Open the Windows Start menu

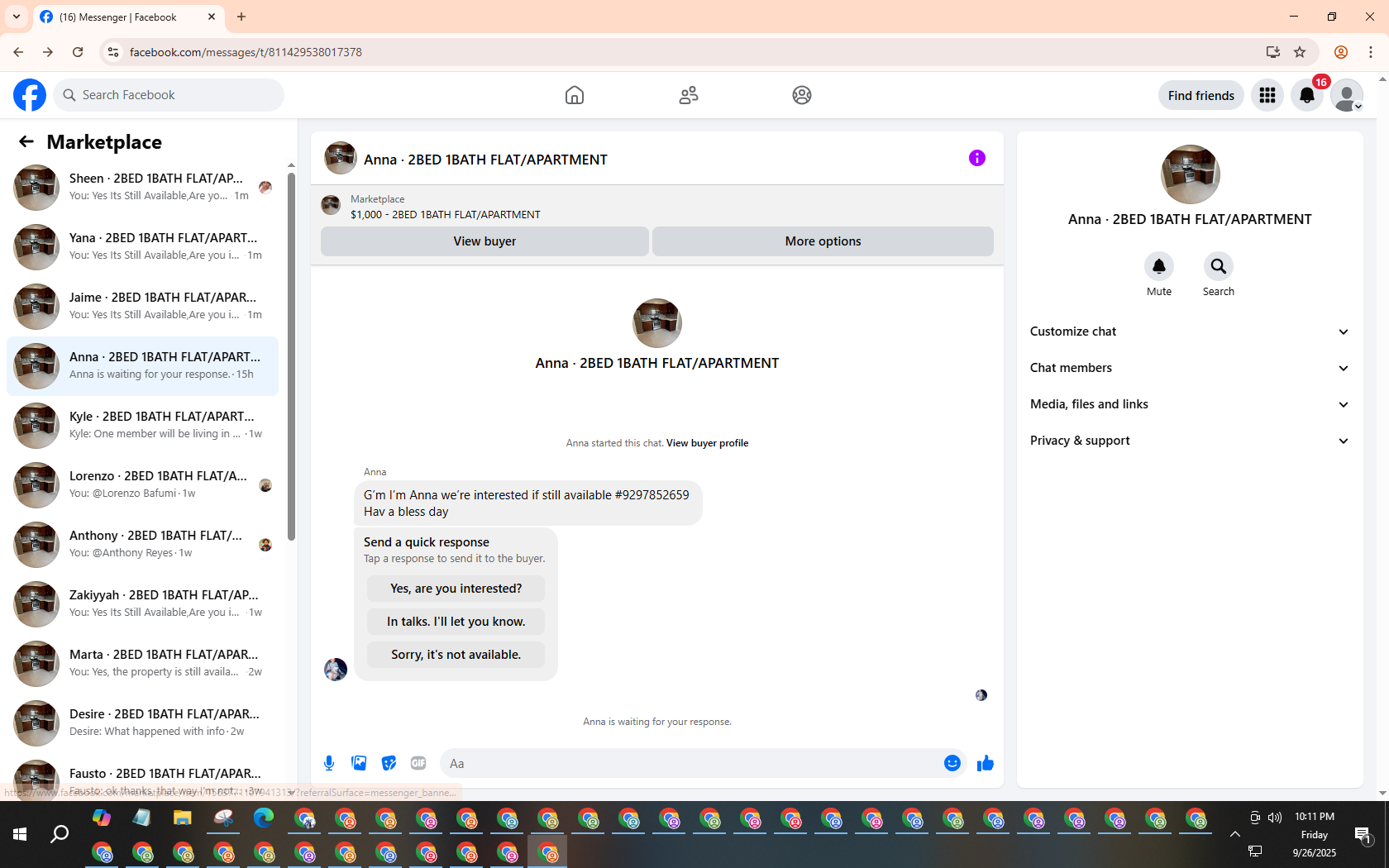click(x=20, y=835)
